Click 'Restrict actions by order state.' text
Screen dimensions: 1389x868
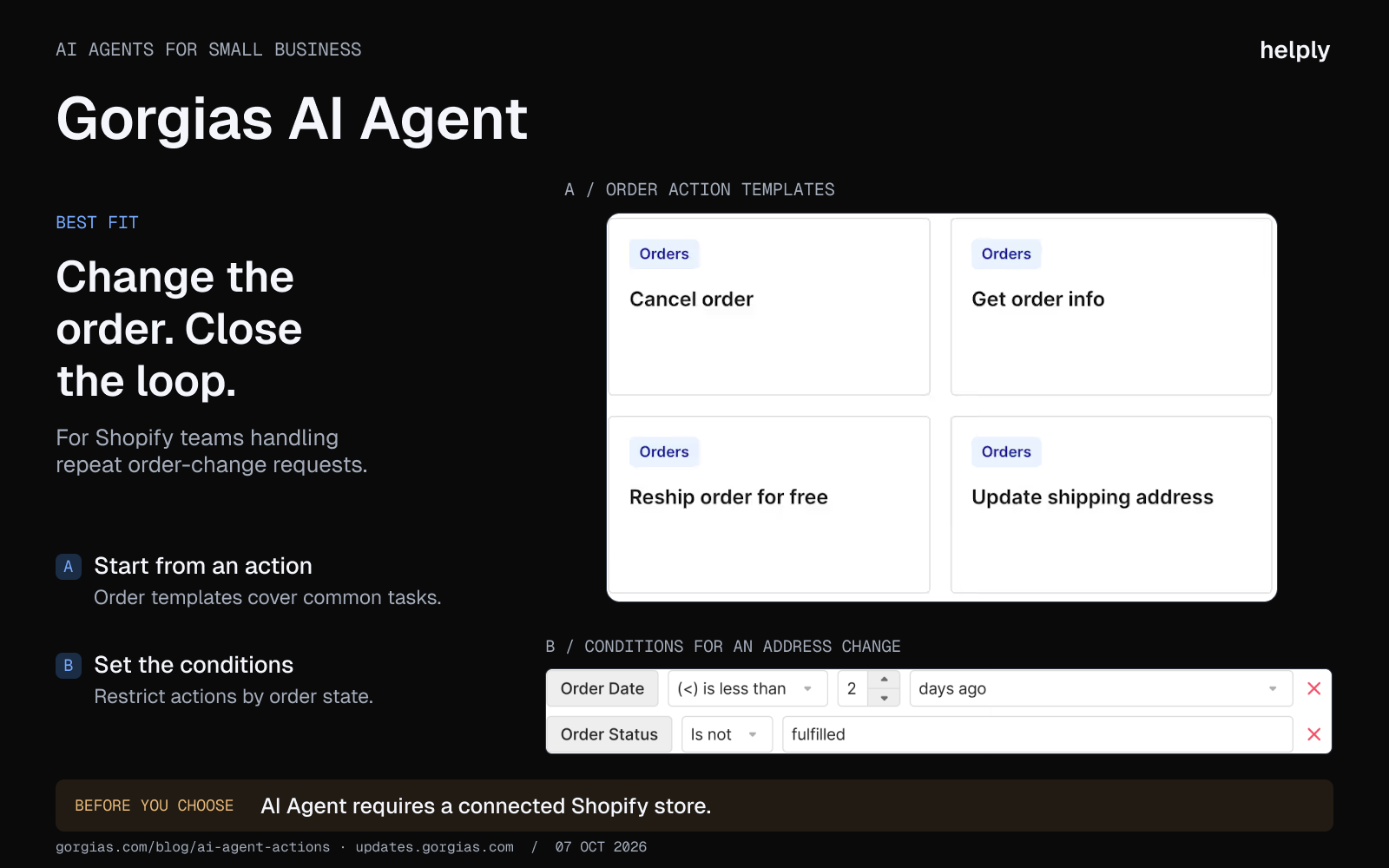point(234,697)
